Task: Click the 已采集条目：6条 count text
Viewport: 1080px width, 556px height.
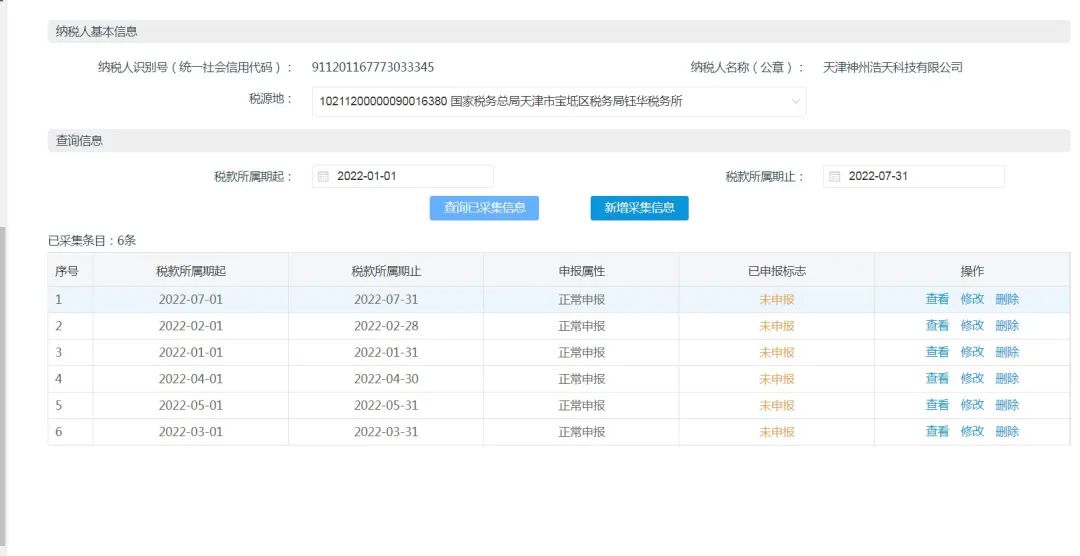Action: coord(92,240)
